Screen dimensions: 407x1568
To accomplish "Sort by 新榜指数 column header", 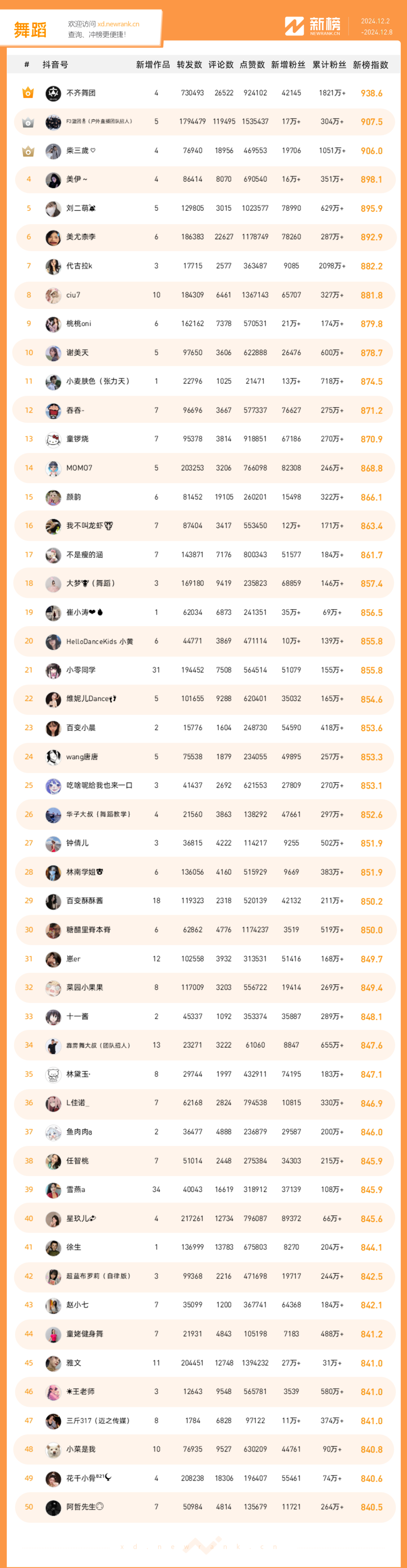I will click(x=370, y=65).
